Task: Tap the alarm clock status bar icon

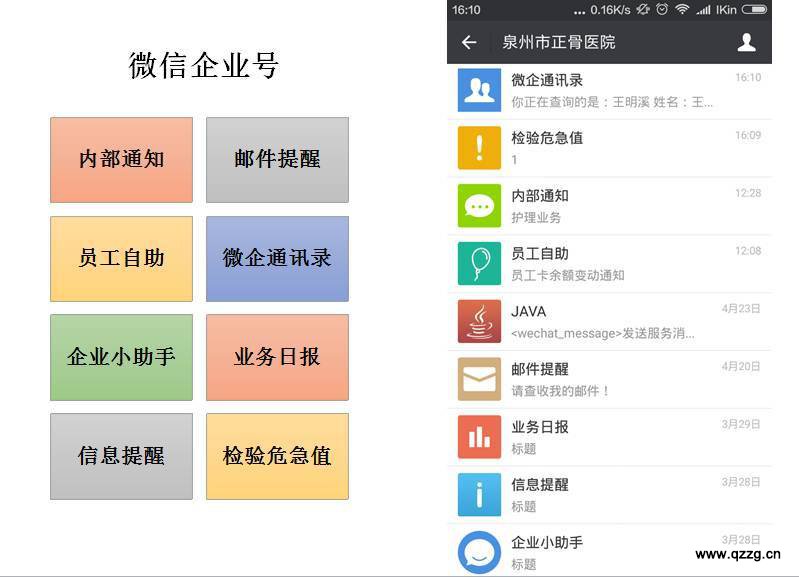Action: click(x=662, y=9)
